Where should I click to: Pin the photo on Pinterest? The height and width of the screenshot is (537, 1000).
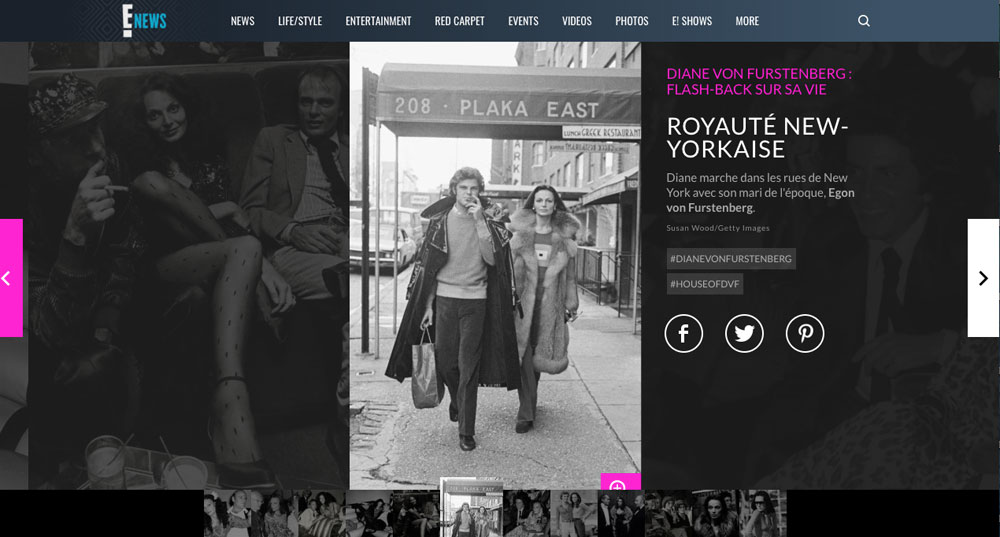point(805,334)
